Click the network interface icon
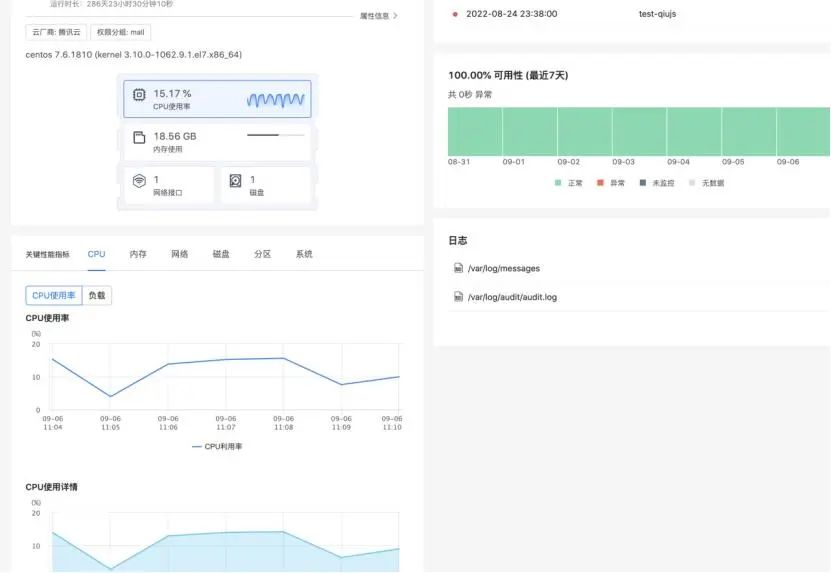 coord(138,181)
